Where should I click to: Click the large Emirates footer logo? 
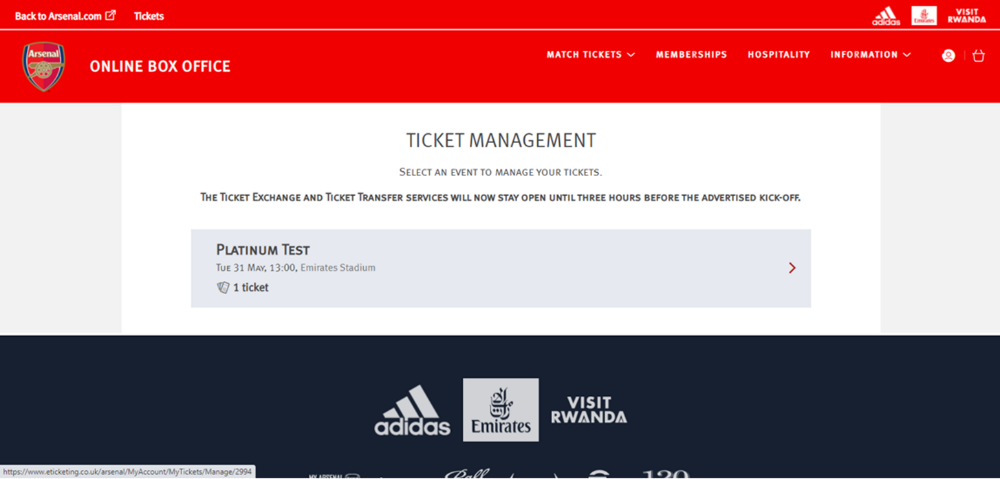(x=501, y=410)
